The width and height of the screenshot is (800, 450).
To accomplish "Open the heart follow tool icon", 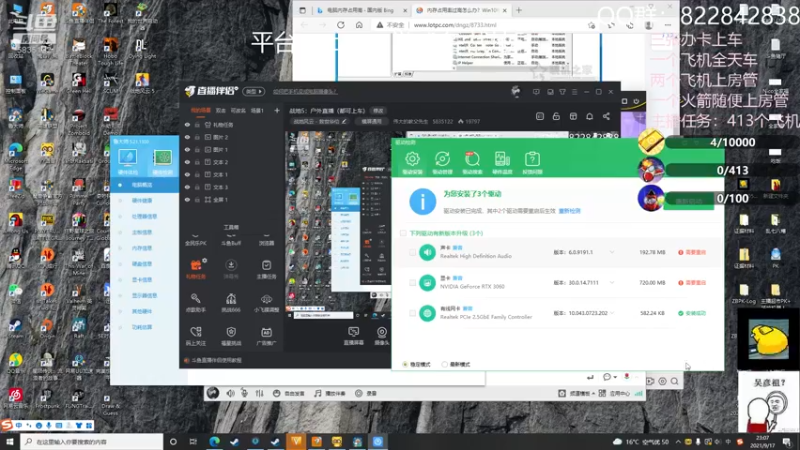I will click(196, 332).
